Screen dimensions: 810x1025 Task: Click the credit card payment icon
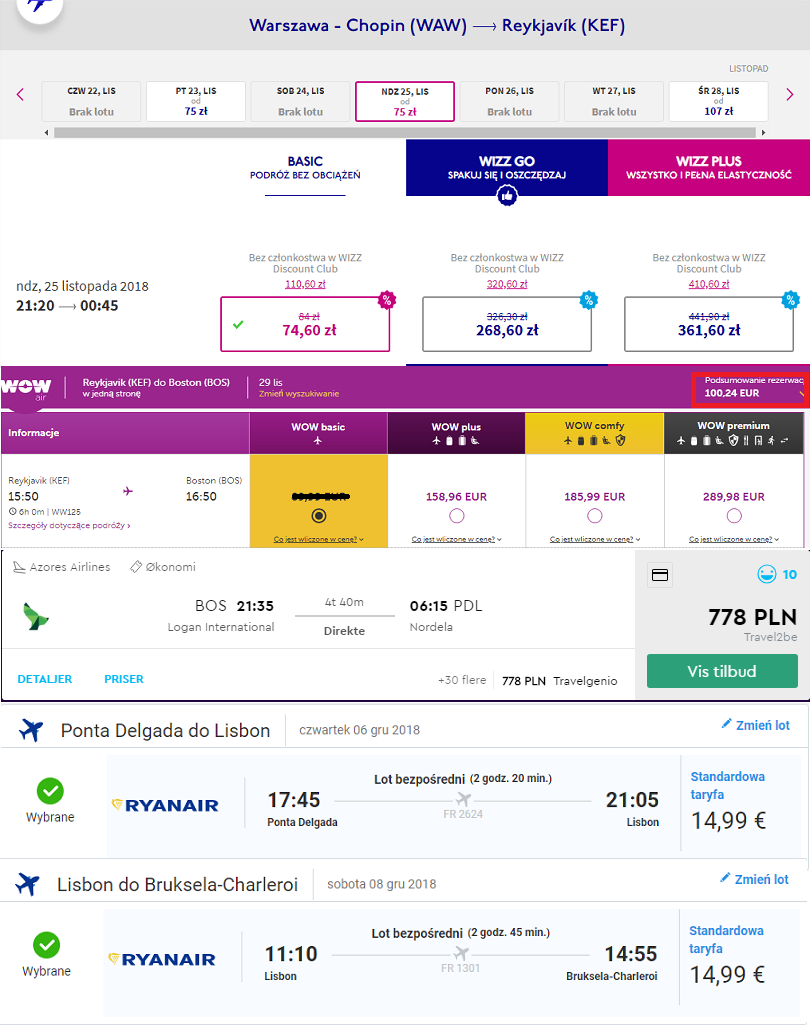[660, 575]
